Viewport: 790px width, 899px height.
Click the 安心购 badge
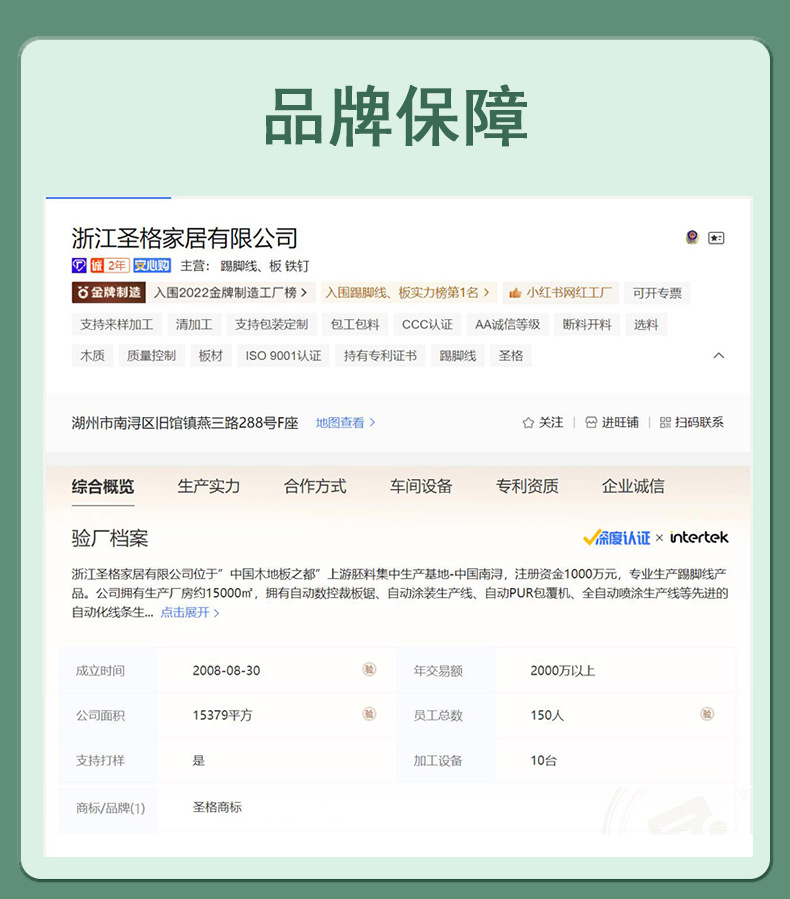point(152,265)
